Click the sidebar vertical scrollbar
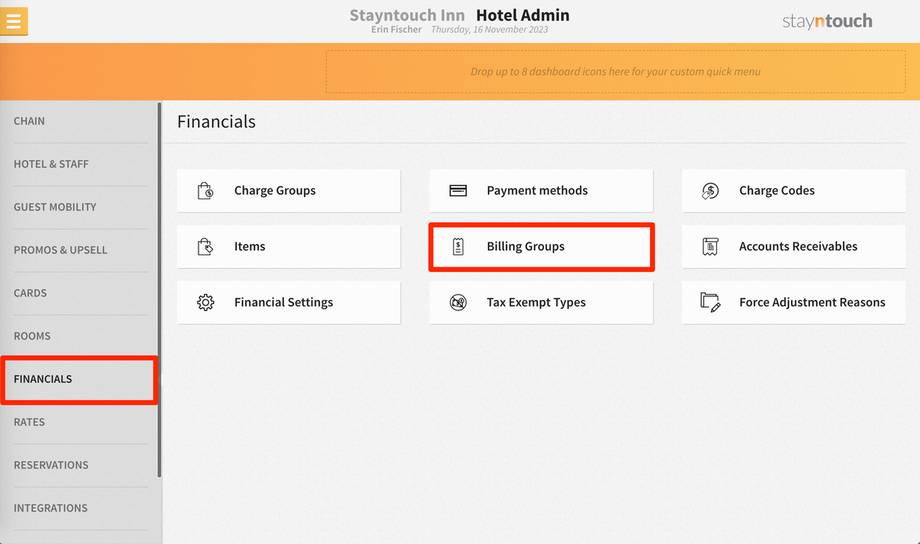The image size is (920, 544). click(159, 289)
